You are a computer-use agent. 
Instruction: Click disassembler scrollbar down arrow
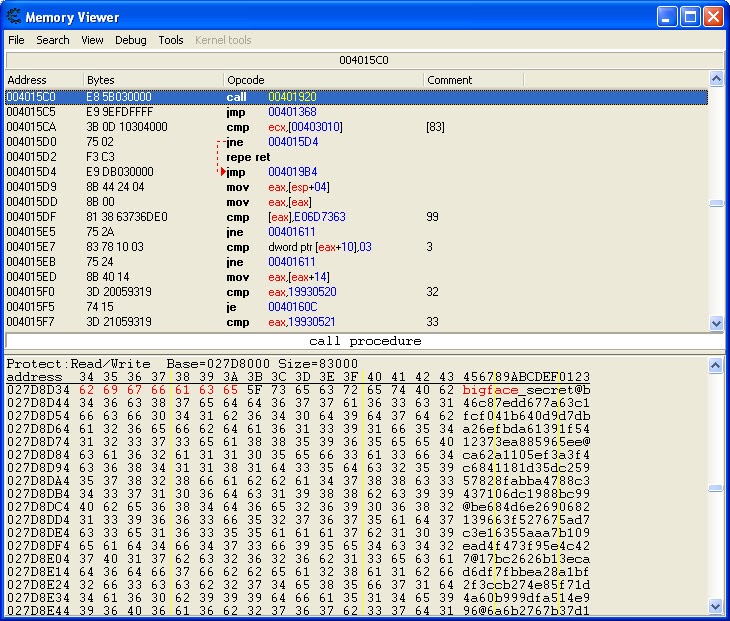tap(716, 323)
